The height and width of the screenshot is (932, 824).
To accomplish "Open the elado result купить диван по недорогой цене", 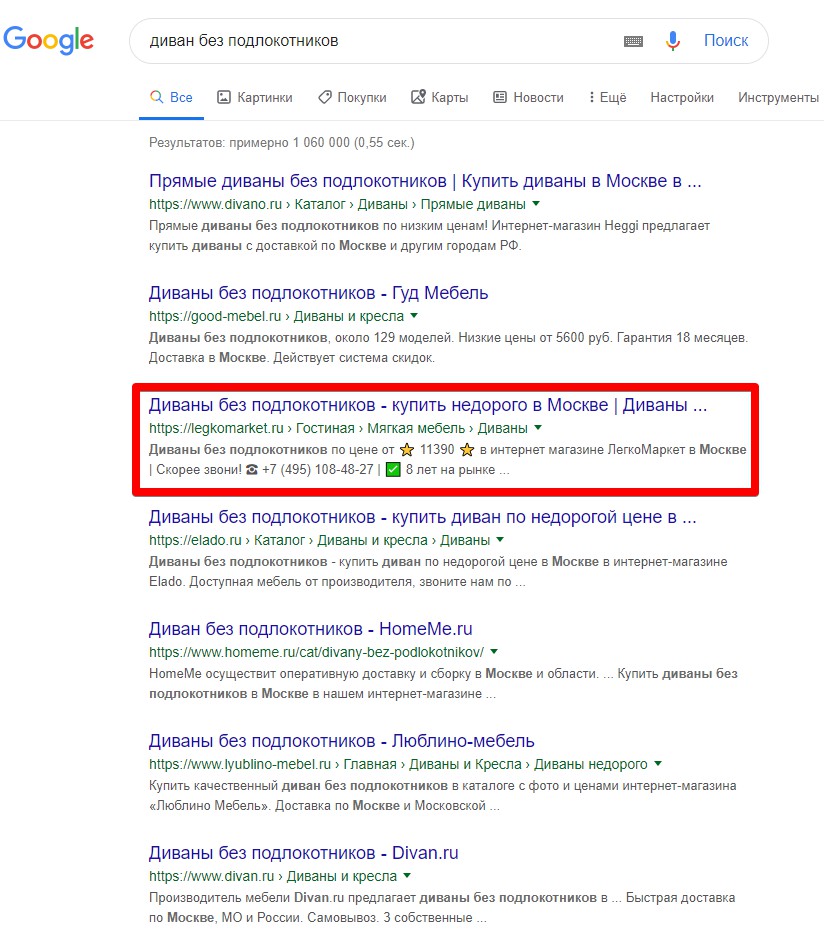I will (423, 517).
